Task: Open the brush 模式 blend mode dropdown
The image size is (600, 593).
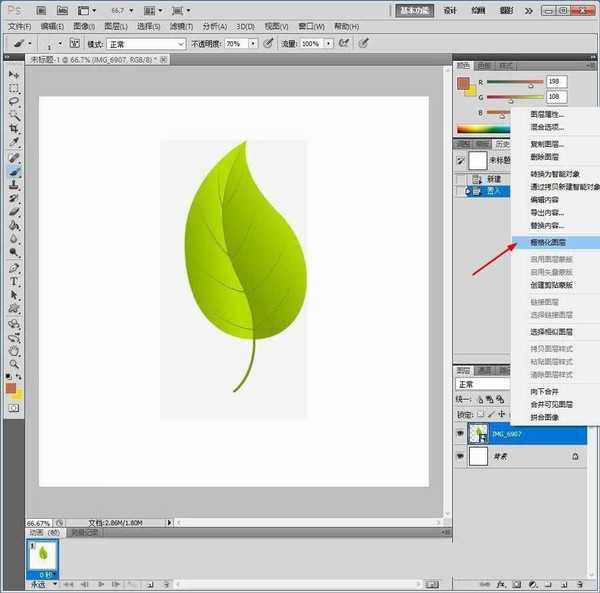Action: click(145, 44)
